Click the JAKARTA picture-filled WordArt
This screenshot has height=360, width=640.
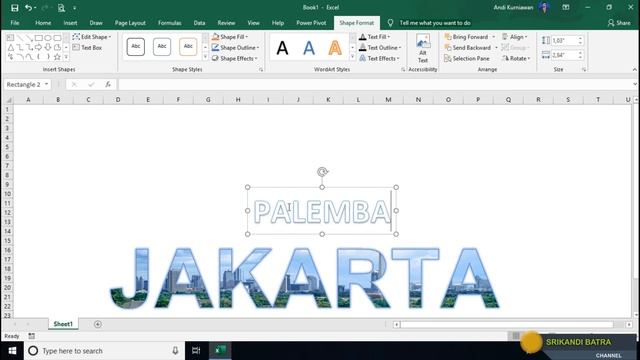(304, 278)
